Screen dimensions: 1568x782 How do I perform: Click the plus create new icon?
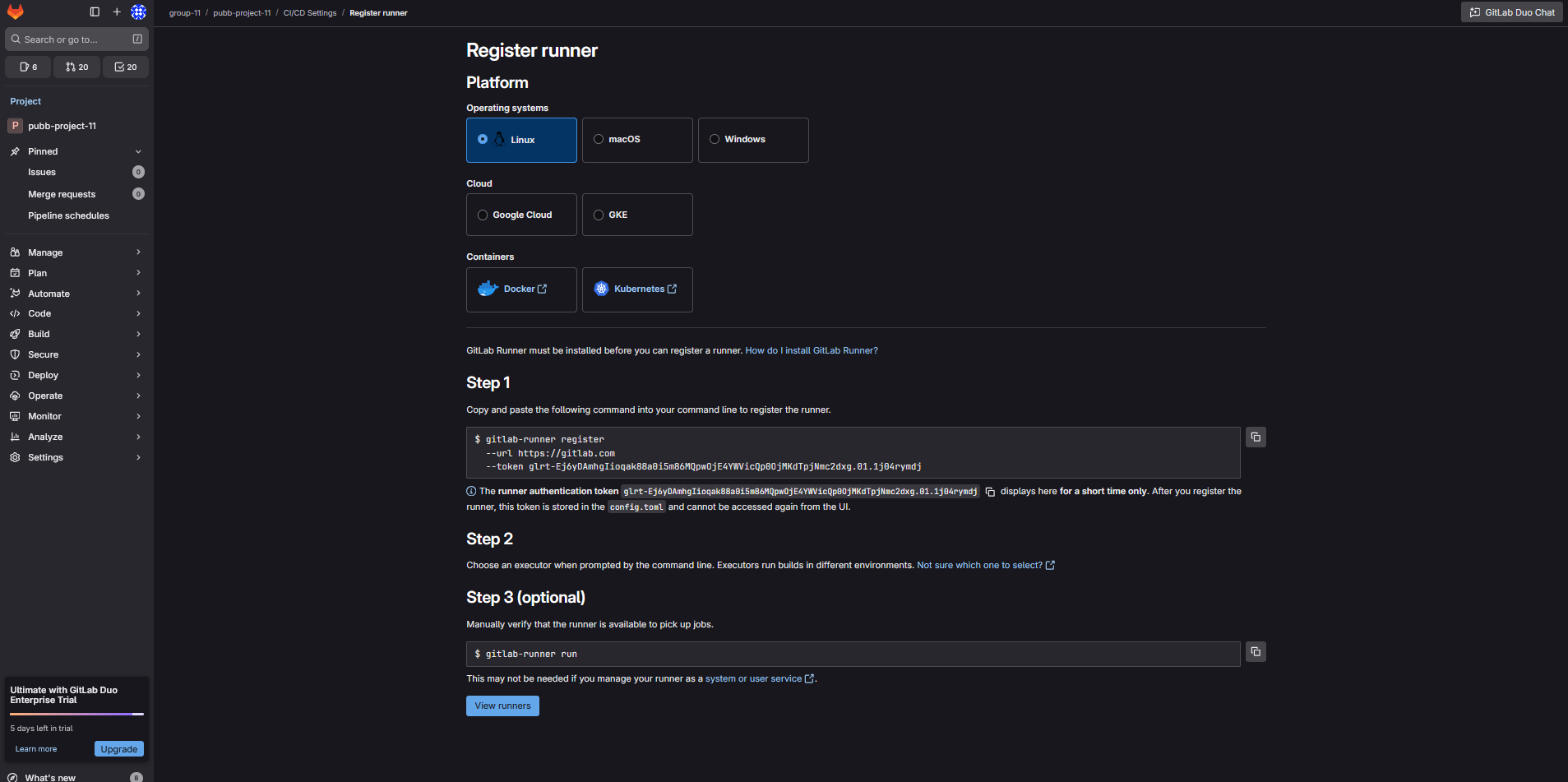[117, 12]
